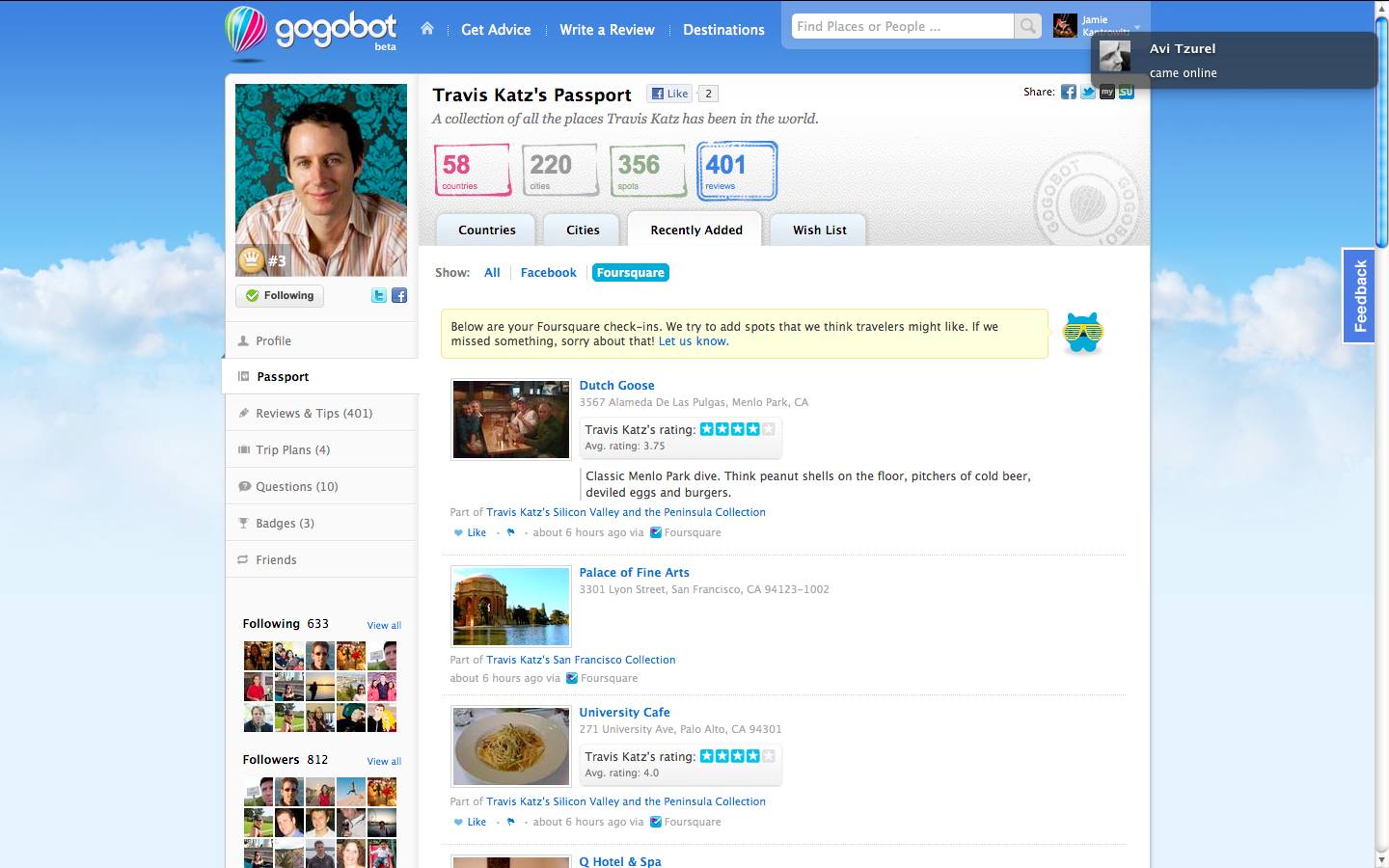This screenshot has height=868, width=1389.
Task: Click the Find Places or People field
Action: [903, 27]
